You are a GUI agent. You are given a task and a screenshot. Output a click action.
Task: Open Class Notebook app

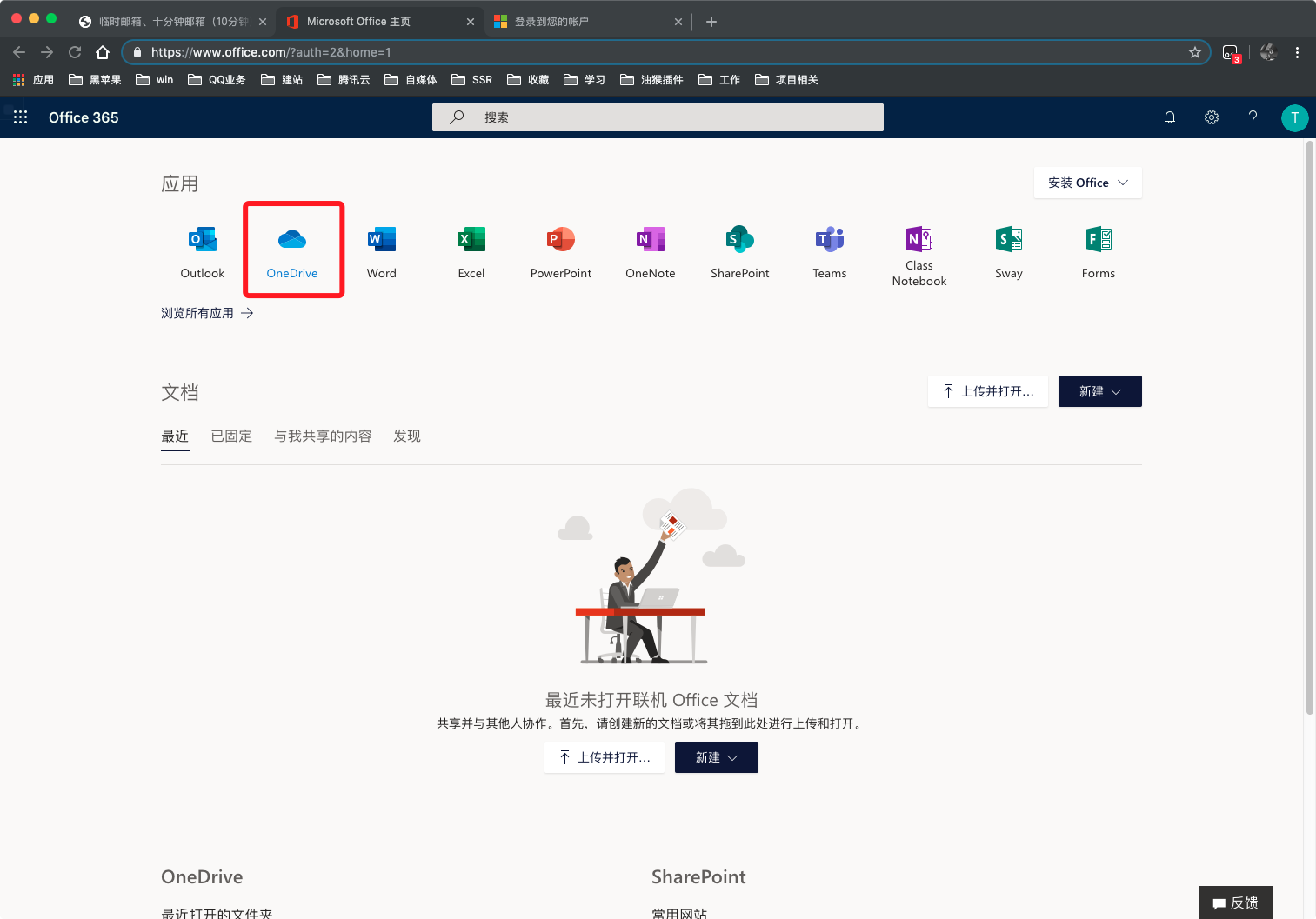click(919, 256)
